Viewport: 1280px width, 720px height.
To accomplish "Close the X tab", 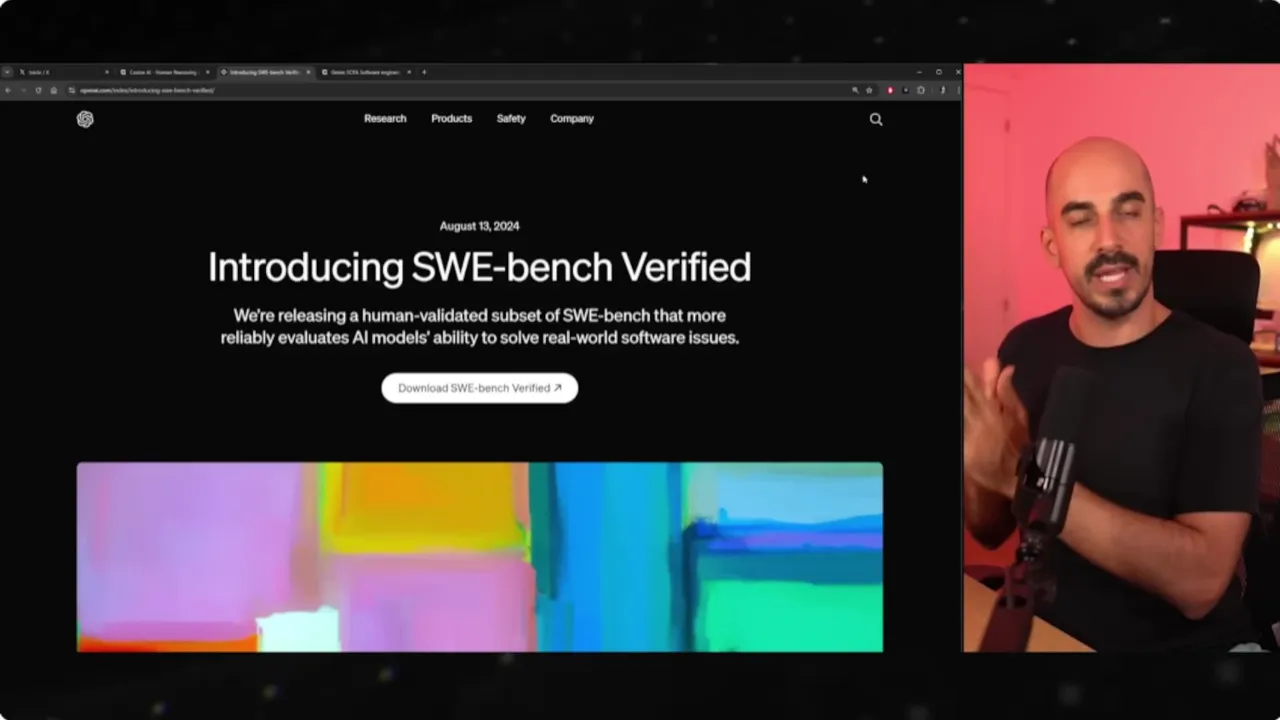I will [107, 72].
